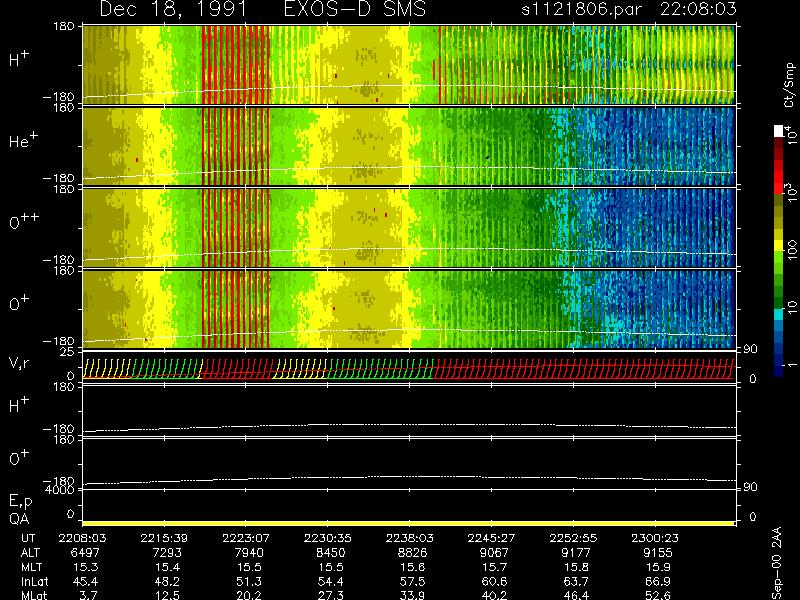Click the "100" color bar tick label
800x600 pixels.
(x=792, y=250)
